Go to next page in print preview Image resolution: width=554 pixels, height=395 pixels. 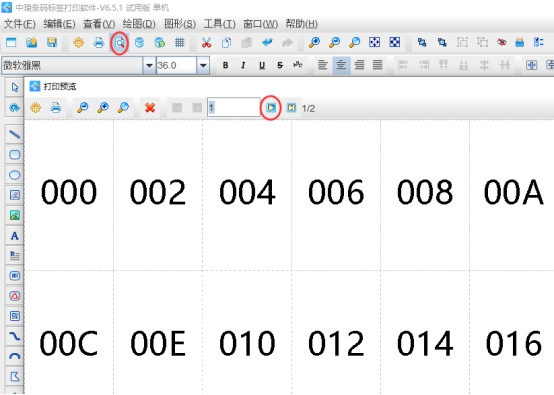271,107
